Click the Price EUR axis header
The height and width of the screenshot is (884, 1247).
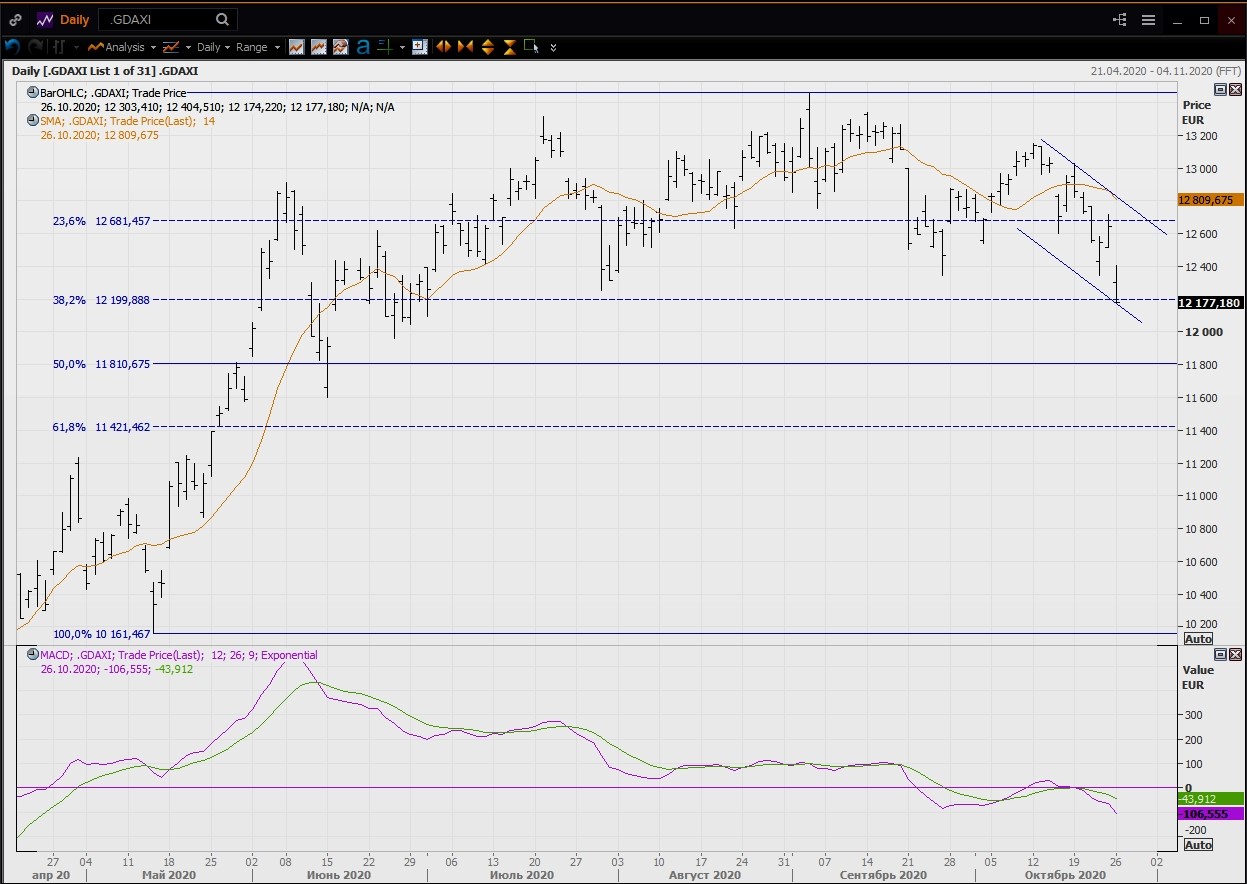tap(1196, 112)
